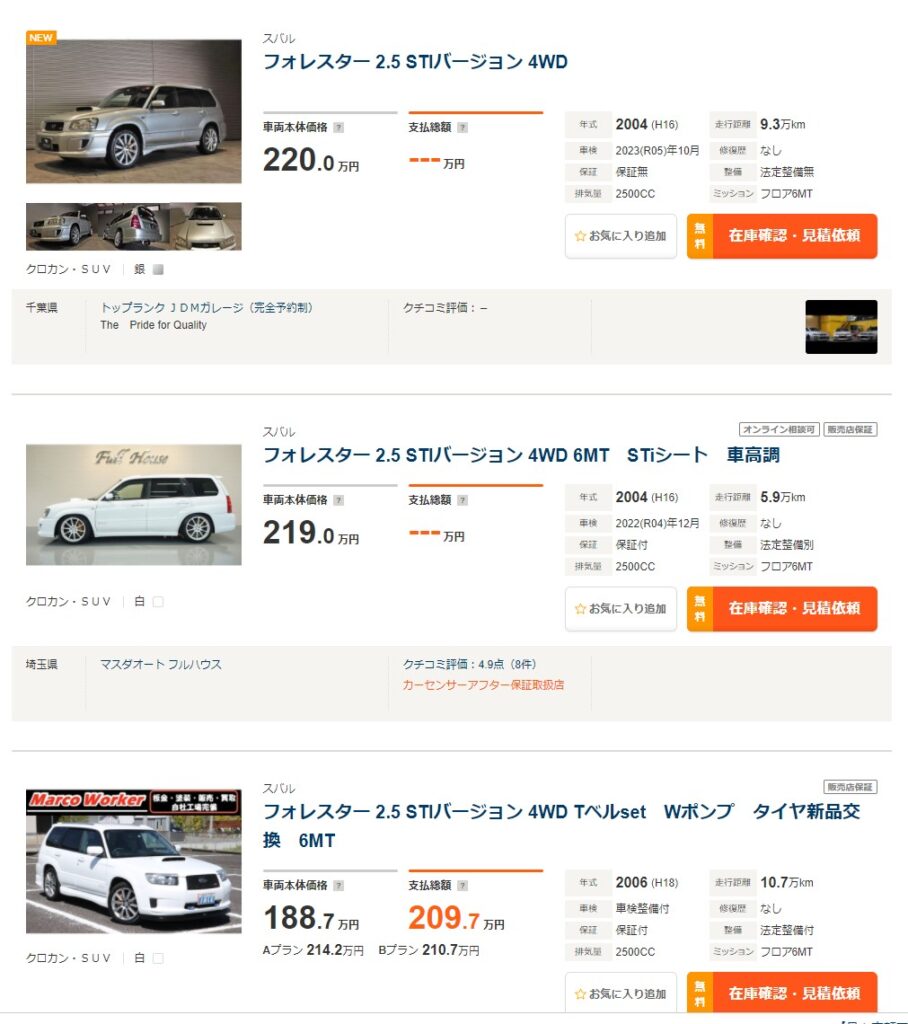Add the third Forester to favorites
The image size is (908, 1024).
620,993
